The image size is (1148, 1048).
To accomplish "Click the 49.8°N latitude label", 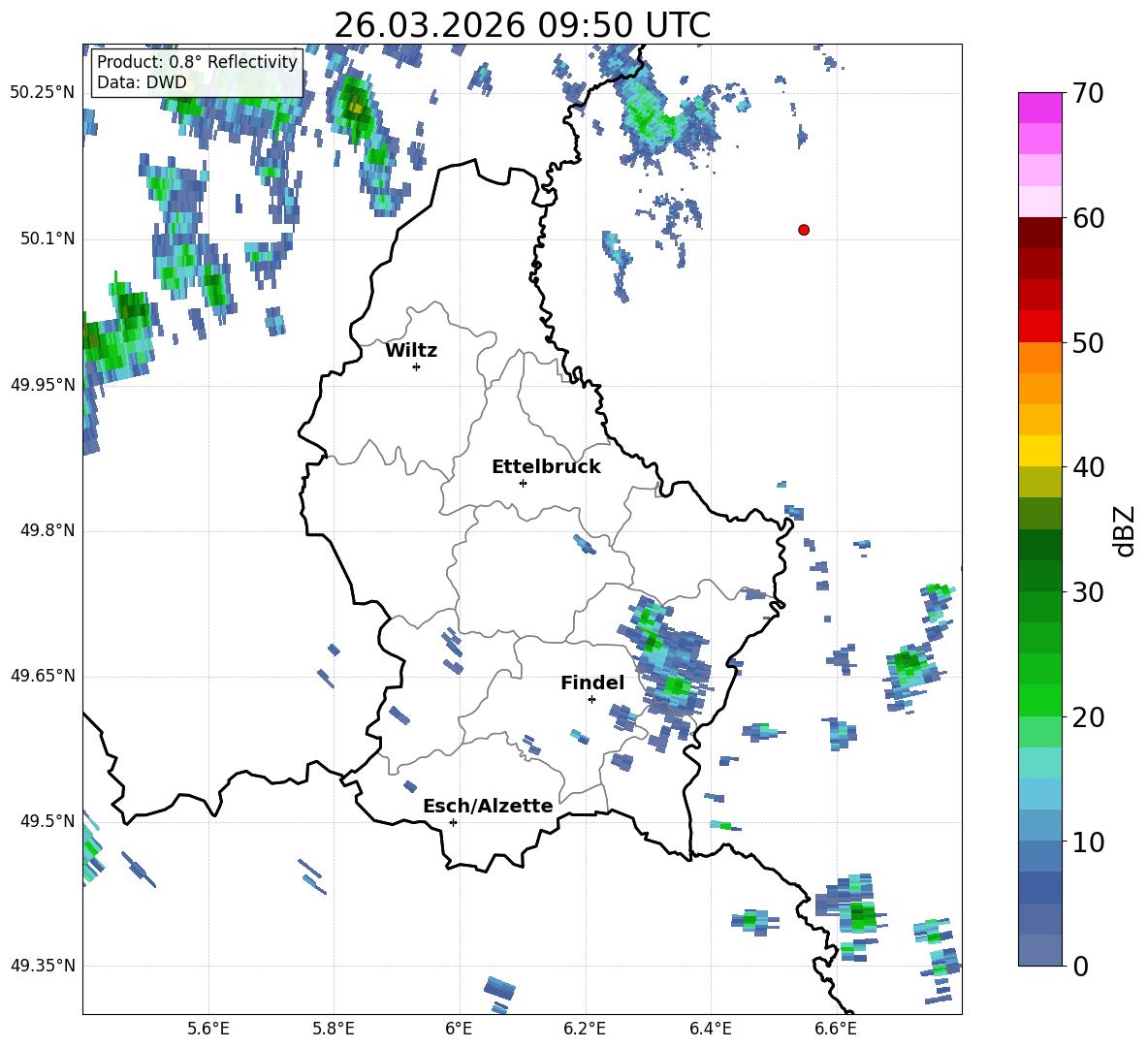I will (x=48, y=530).
